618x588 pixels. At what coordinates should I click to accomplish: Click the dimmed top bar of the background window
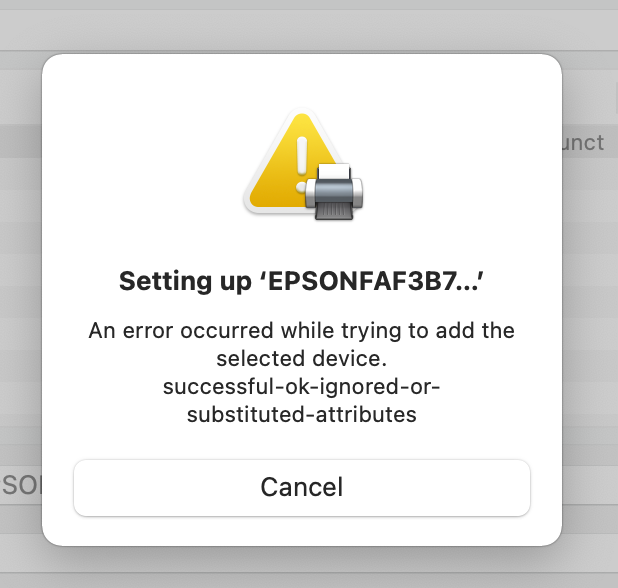pos(309,30)
